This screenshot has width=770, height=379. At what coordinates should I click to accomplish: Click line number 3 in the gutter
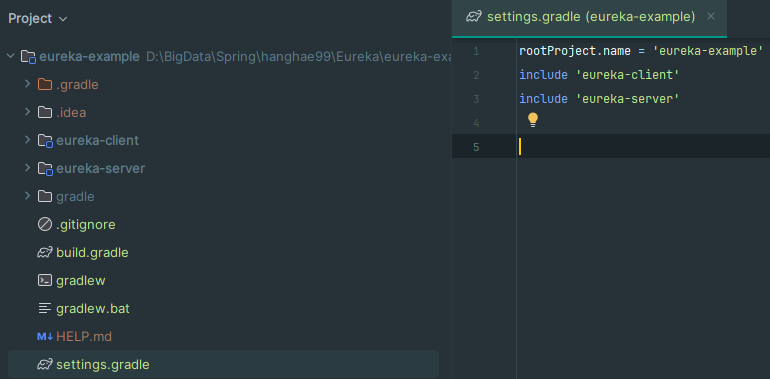476,99
